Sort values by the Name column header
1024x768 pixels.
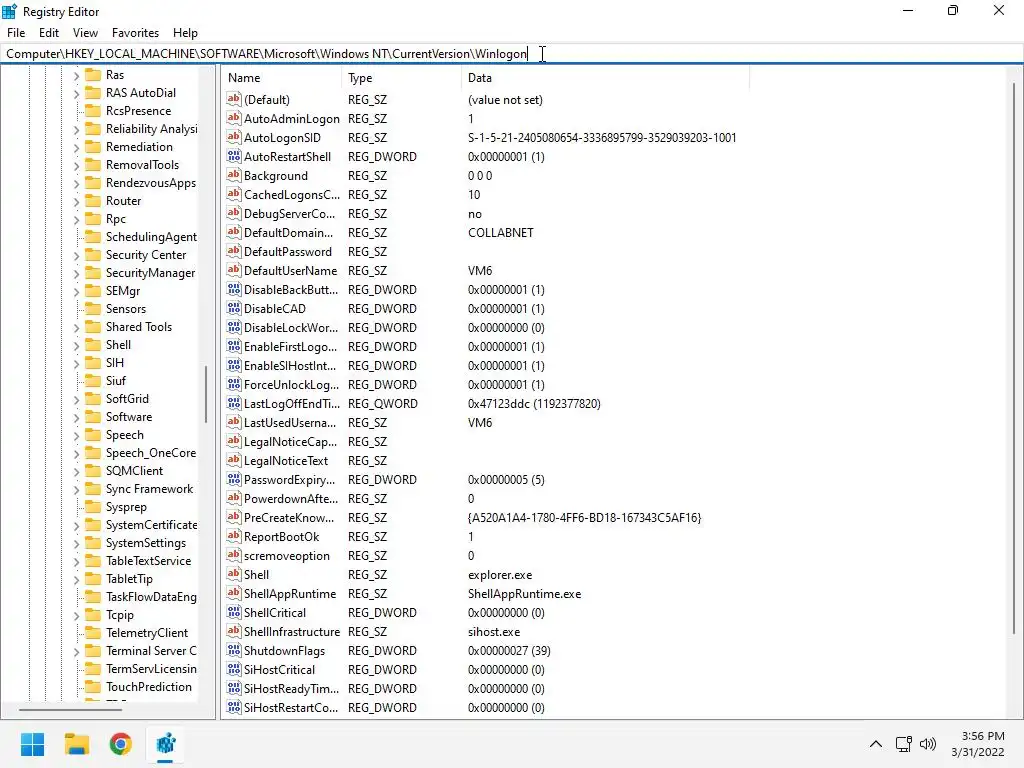point(281,78)
